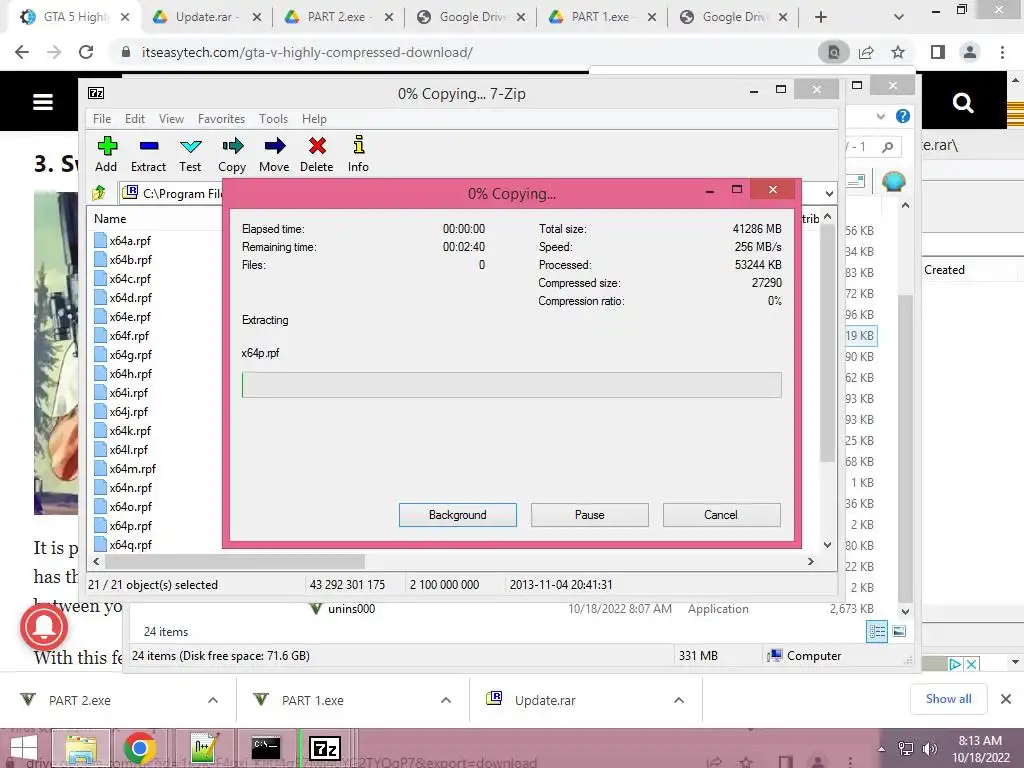Click Show all downloads
Viewport: 1024px width, 768px height.
948,699
